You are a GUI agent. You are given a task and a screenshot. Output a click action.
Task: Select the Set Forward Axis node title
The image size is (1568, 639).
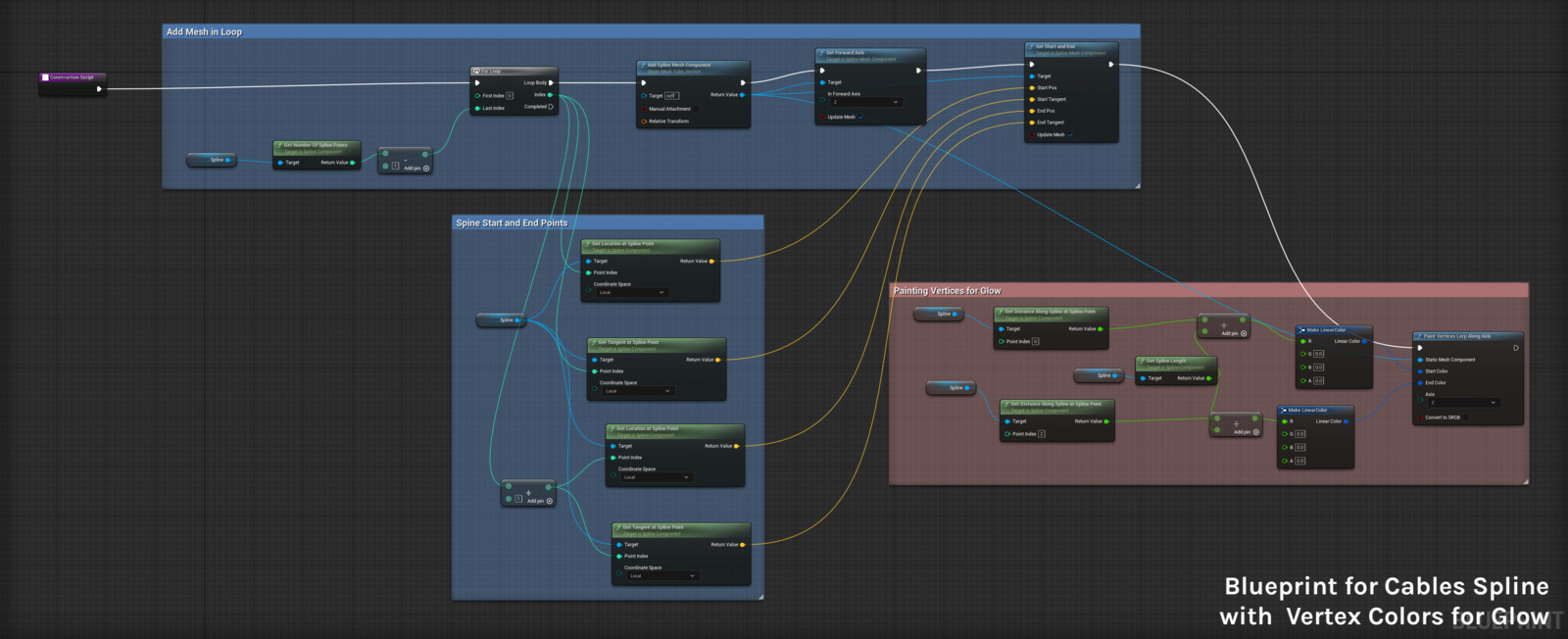845,53
